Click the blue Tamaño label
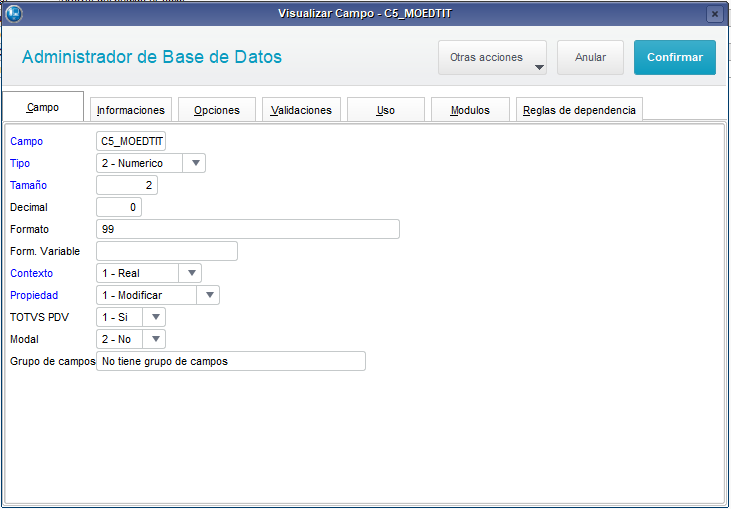 pyautogui.click(x=28, y=185)
